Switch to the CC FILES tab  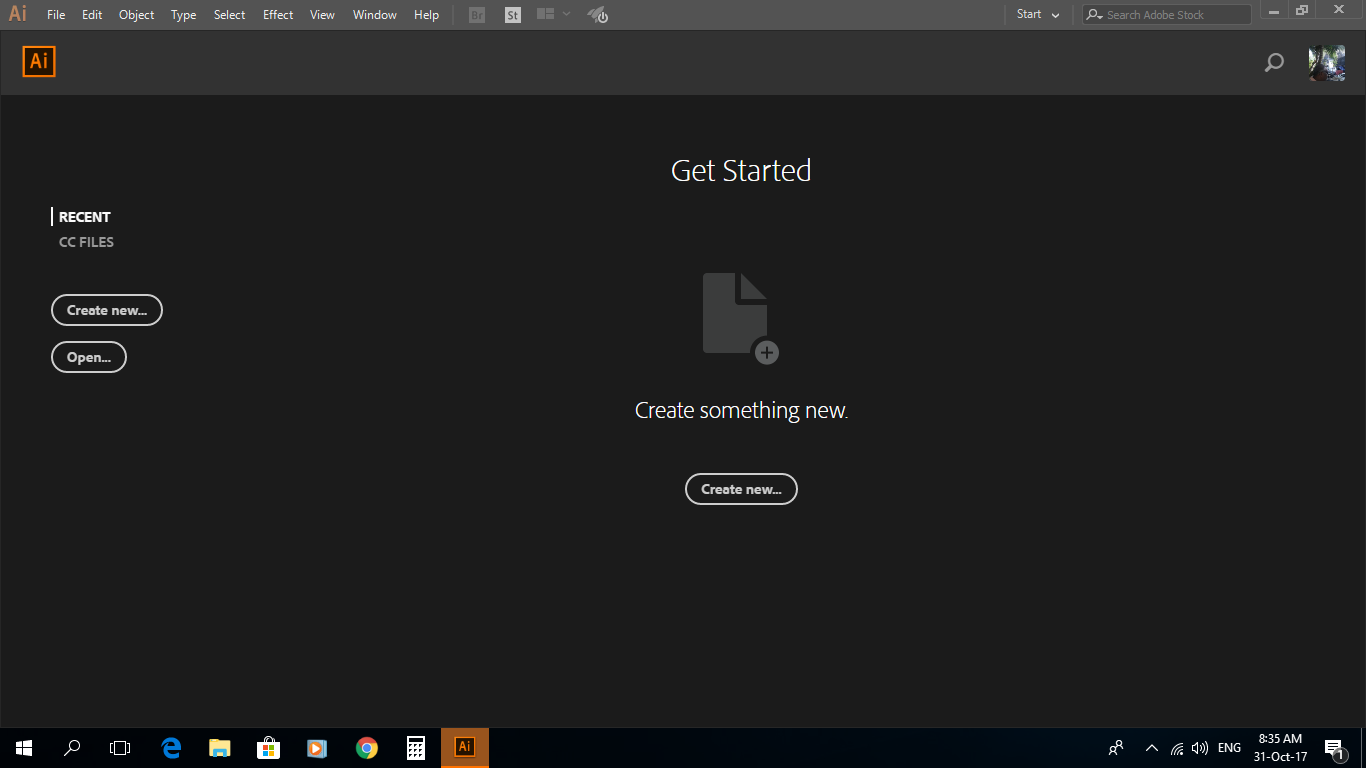point(86,241)
